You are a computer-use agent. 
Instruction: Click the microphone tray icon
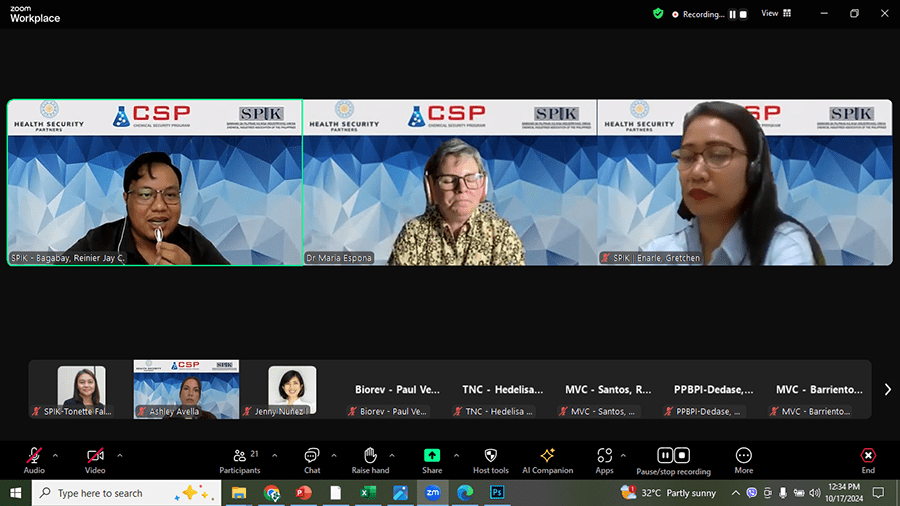click(782, 493)
